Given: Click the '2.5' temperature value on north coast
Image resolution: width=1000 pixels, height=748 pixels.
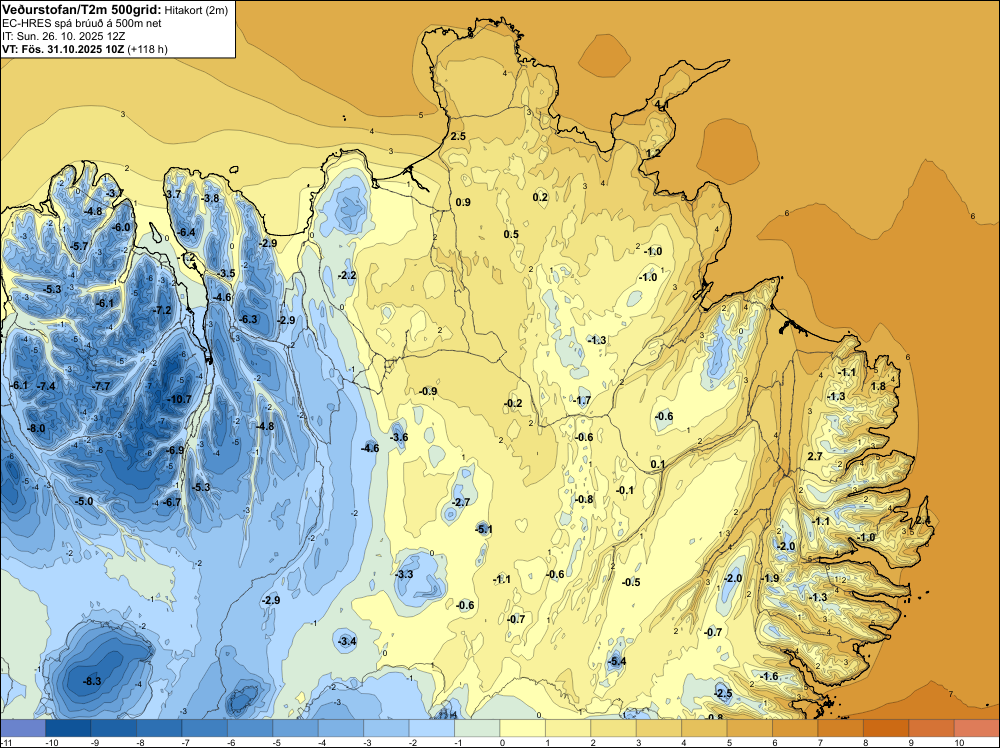Looking at the screenshot, I should (458, 136).
